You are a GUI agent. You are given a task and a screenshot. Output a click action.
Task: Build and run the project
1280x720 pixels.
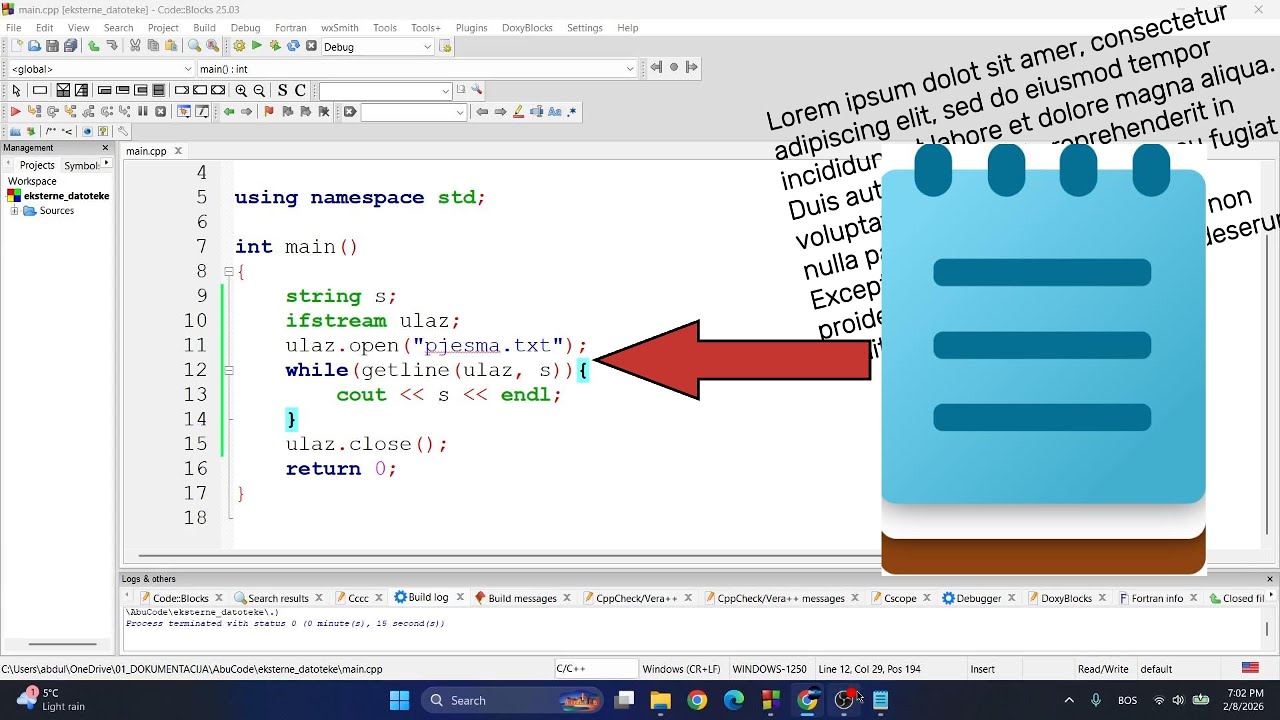tap(275, 46)
